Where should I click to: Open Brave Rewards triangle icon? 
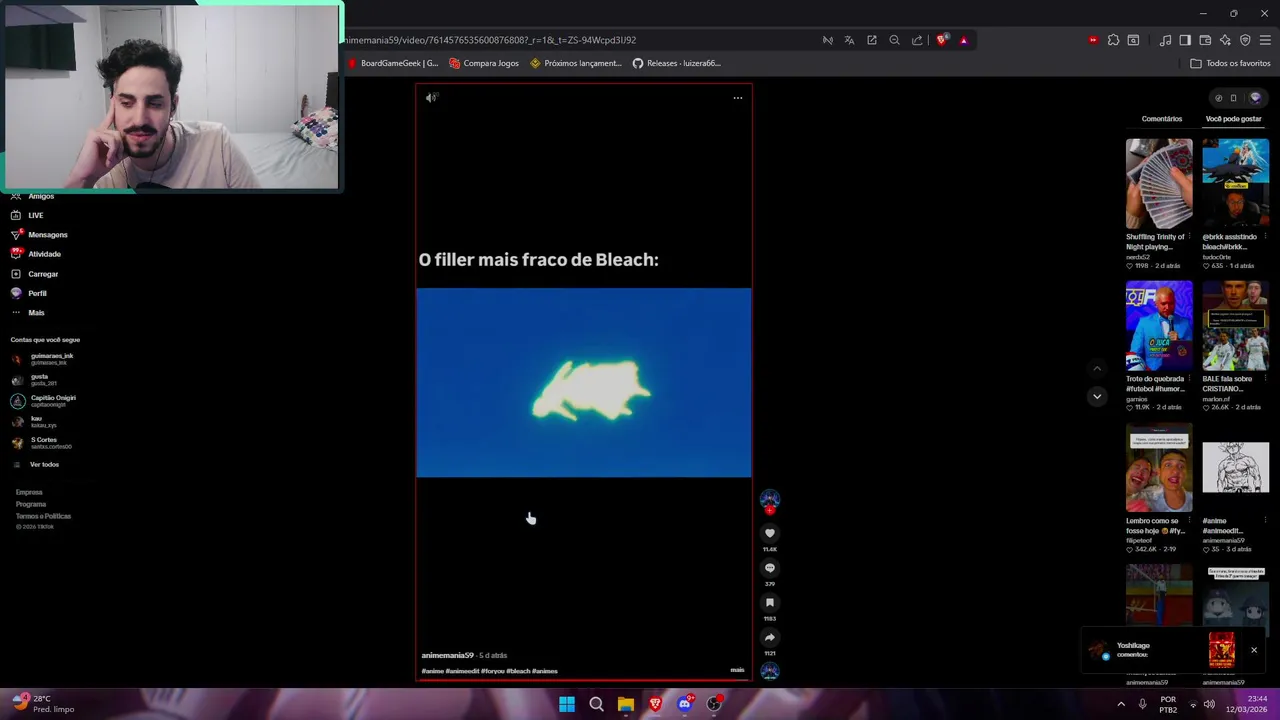click(963, 40)
